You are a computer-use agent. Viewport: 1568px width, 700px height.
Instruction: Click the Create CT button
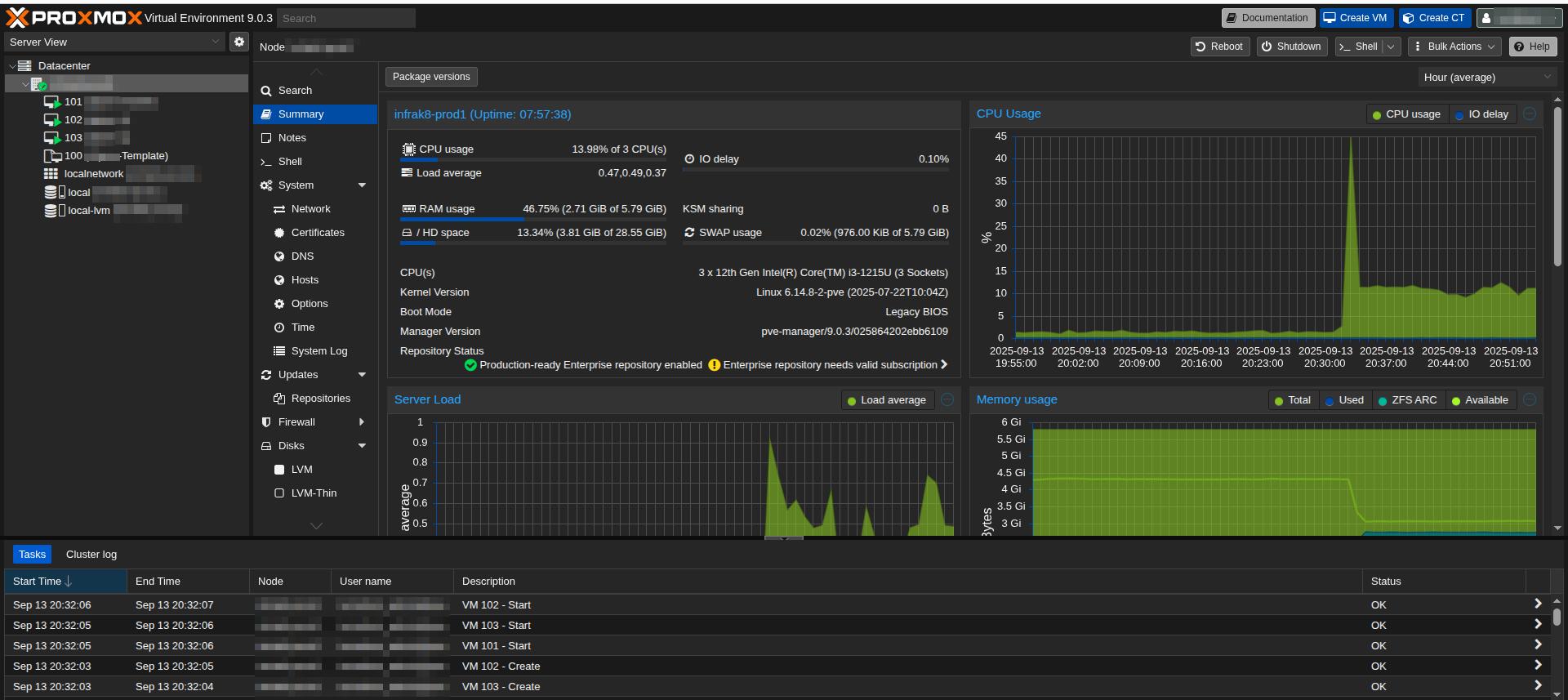[x=1433, y=18]
